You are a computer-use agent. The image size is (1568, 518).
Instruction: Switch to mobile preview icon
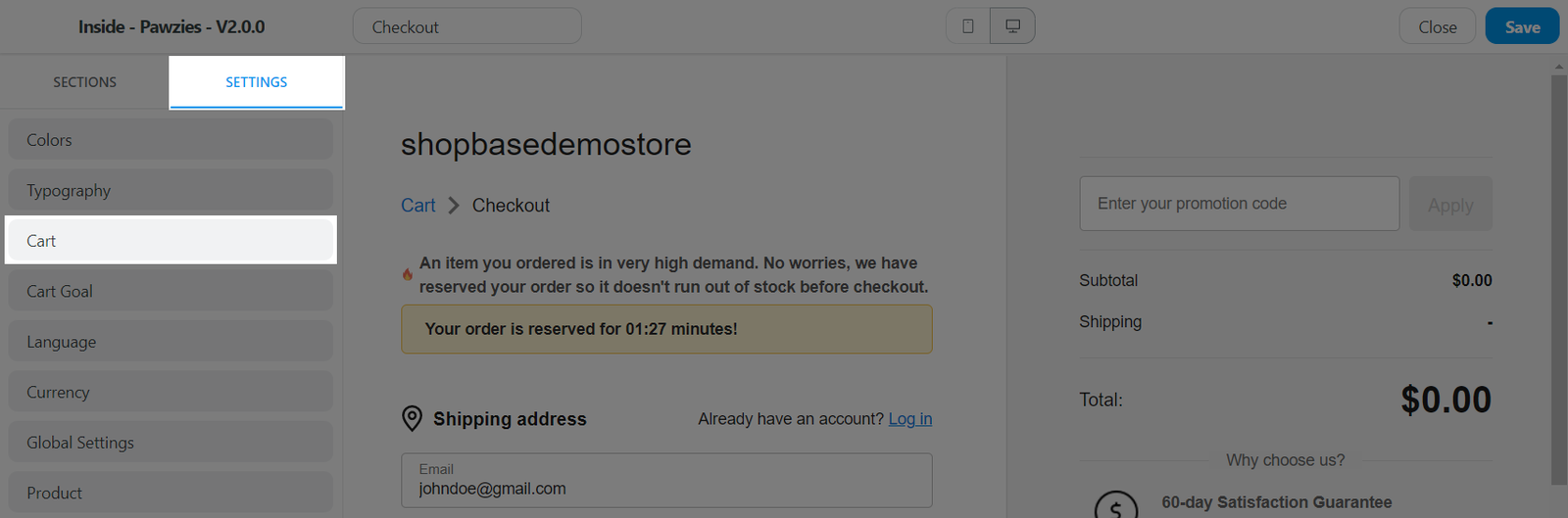pos(967,26)
